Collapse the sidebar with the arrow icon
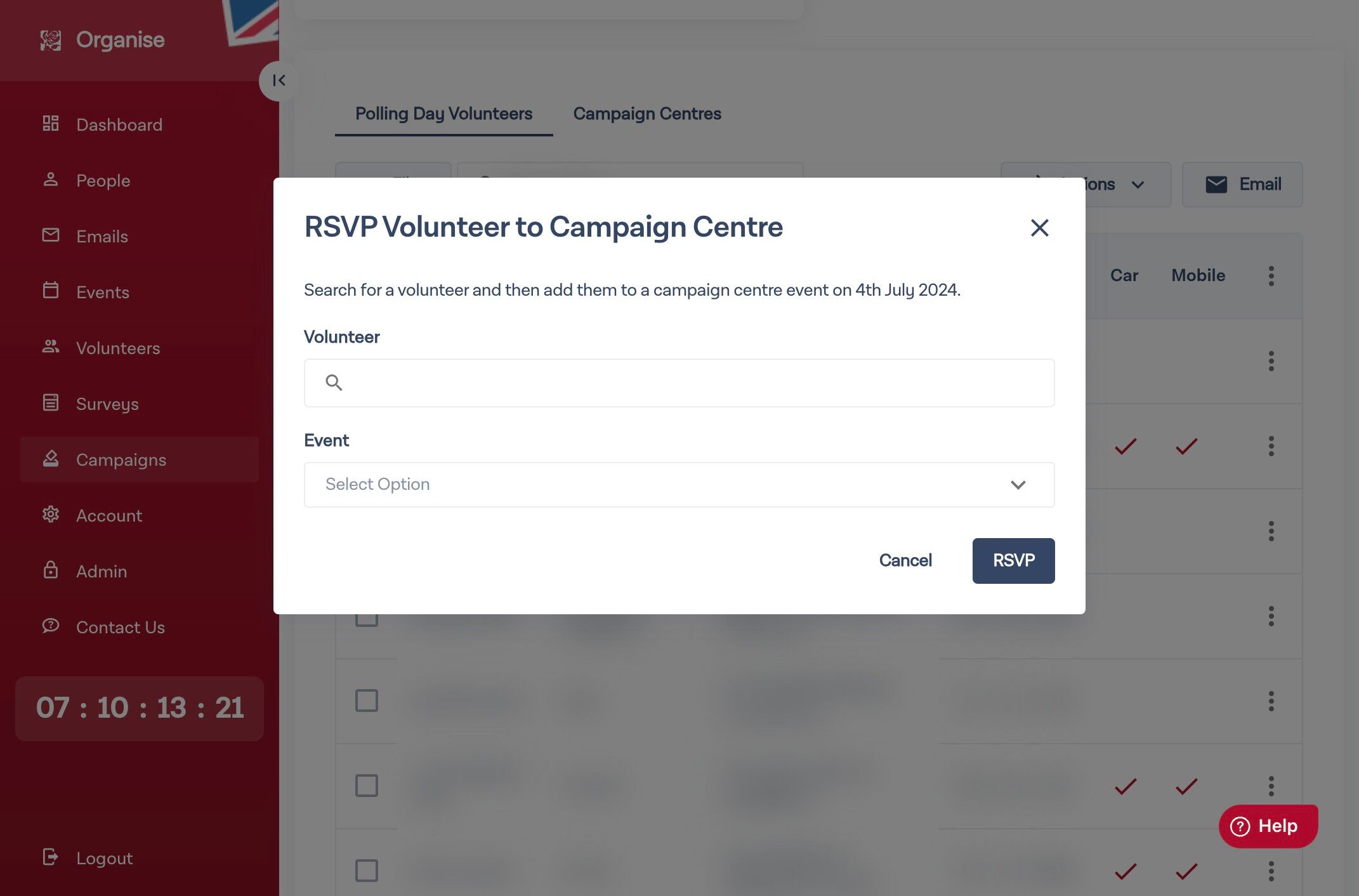 279,81
